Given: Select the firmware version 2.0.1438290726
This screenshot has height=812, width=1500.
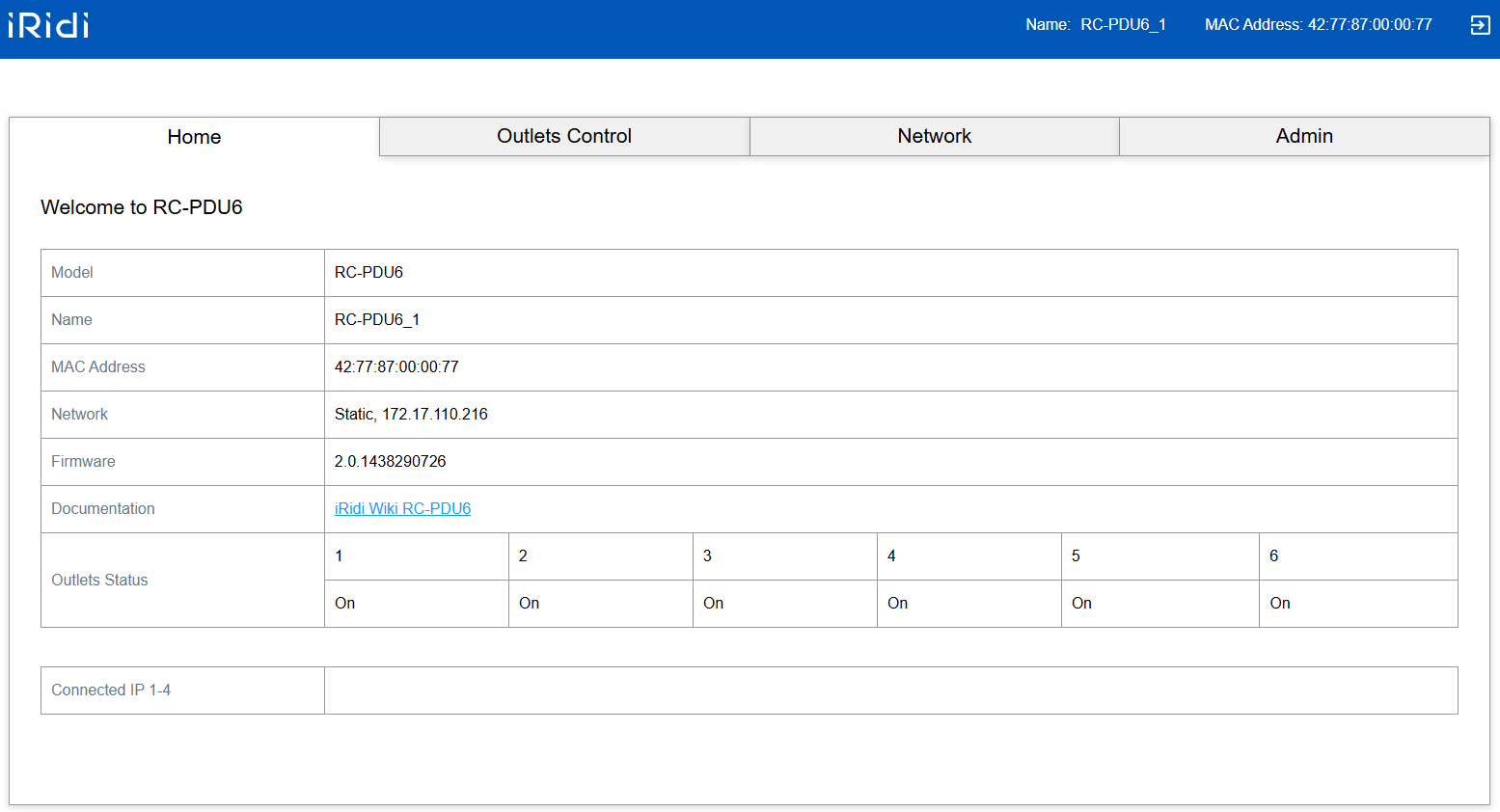Looking at the screenshot, I should [x=390, y=462].
